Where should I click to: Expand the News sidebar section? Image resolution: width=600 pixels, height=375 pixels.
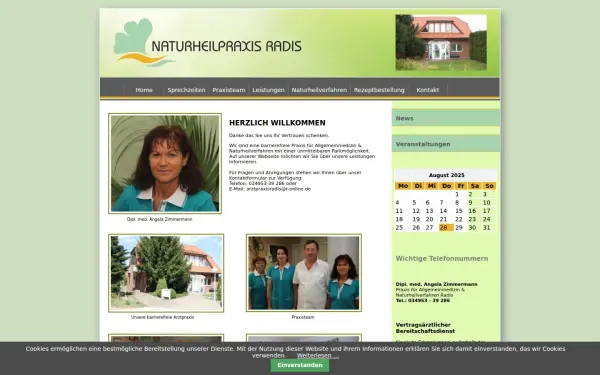click(x=446, y=118)
